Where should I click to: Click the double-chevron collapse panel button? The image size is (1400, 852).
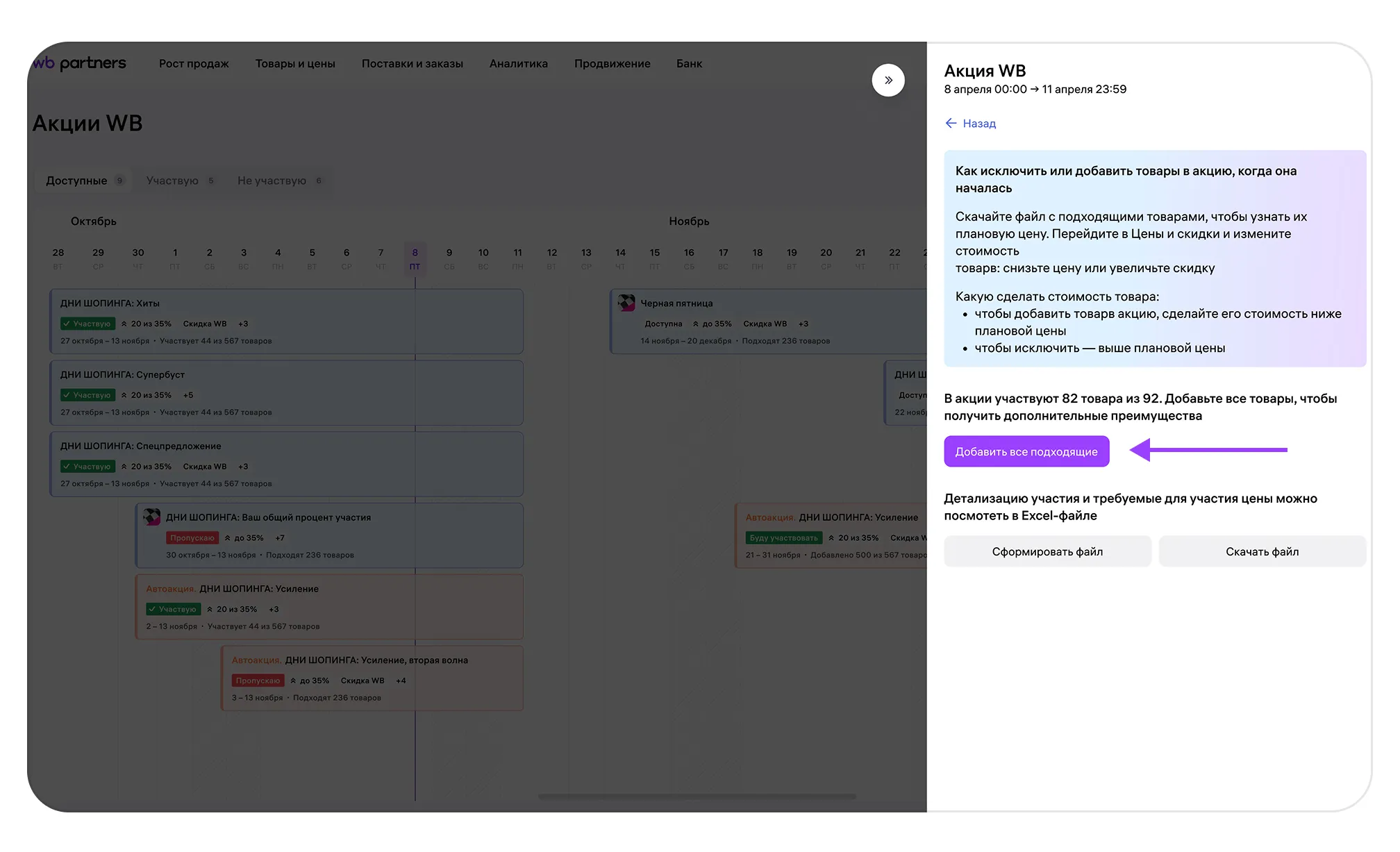887,81
